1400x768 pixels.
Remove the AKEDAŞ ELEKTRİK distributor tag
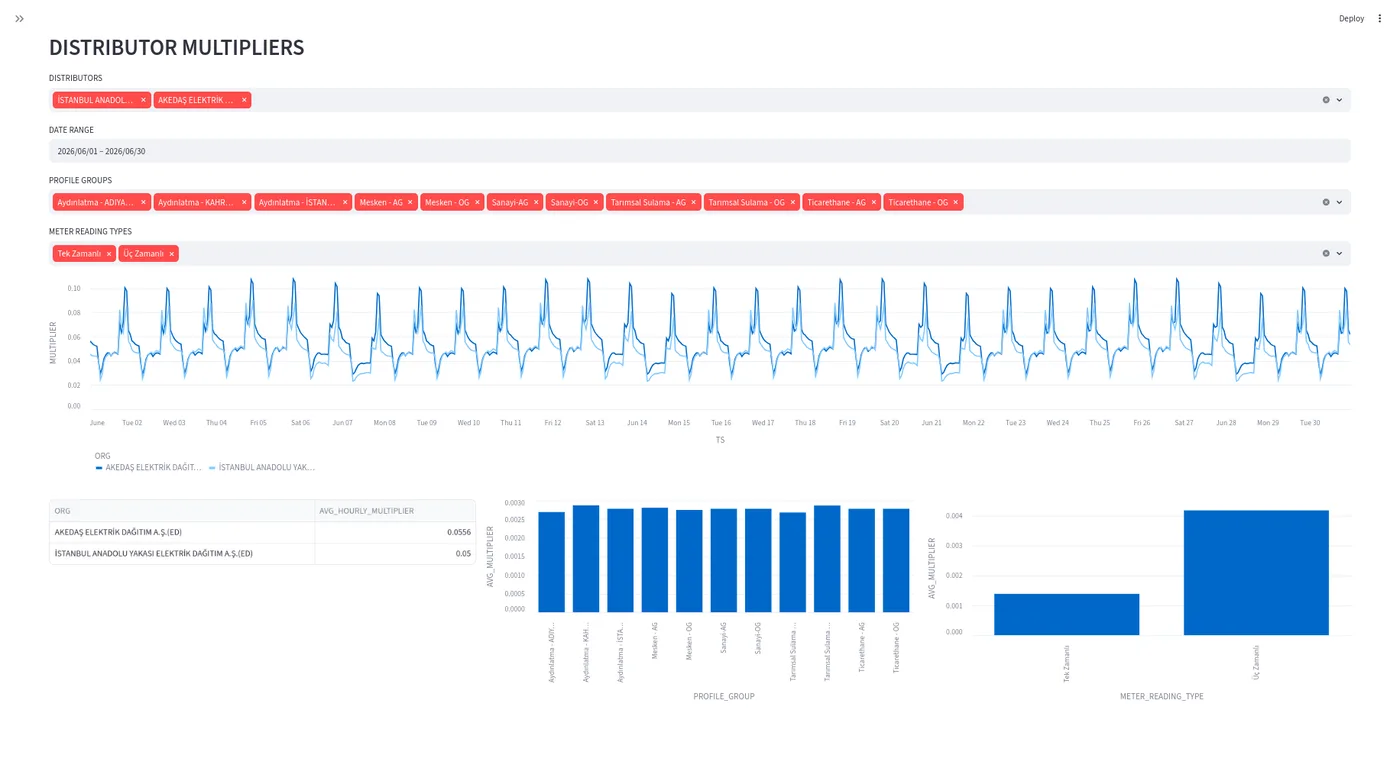(x=244, y=100)
